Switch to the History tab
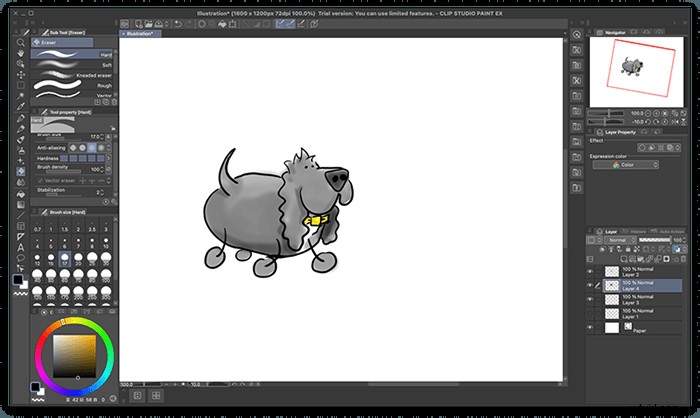This screenshot has width=700, height=418. [637, 231]
